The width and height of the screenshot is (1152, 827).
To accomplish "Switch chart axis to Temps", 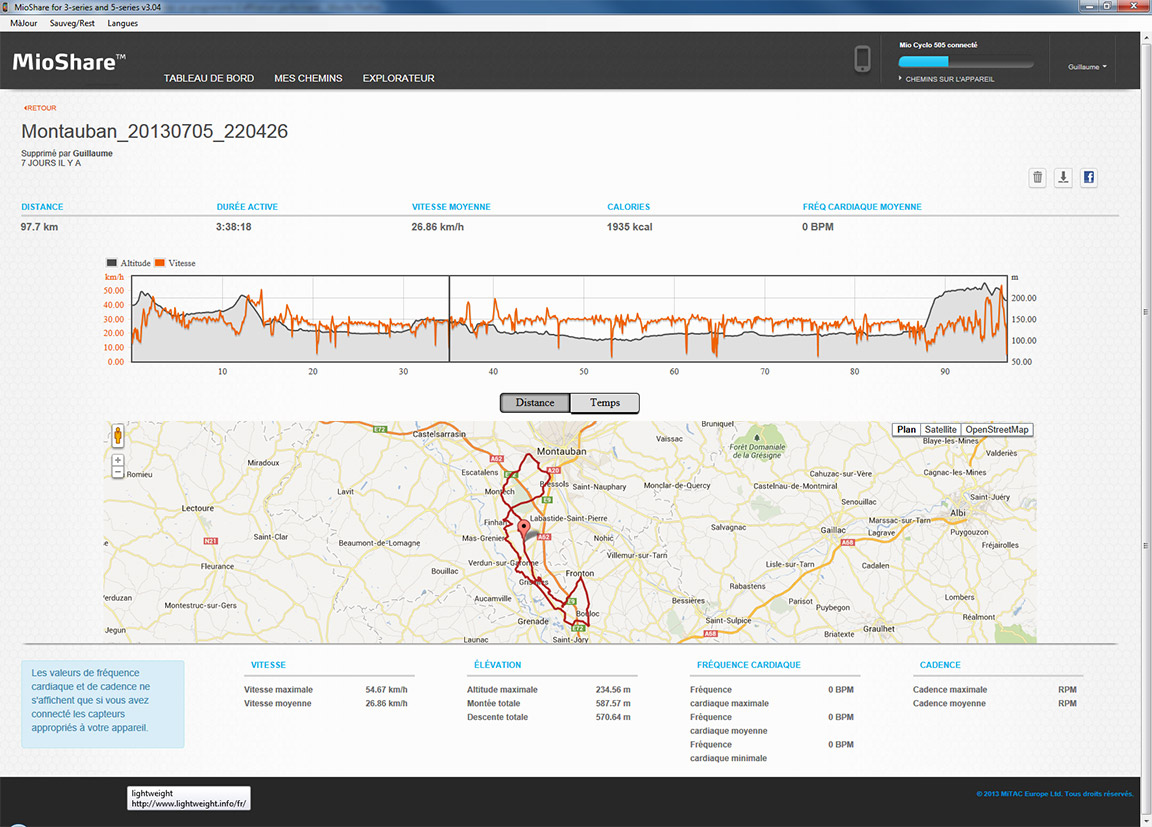I will click(x=605, y=402).
